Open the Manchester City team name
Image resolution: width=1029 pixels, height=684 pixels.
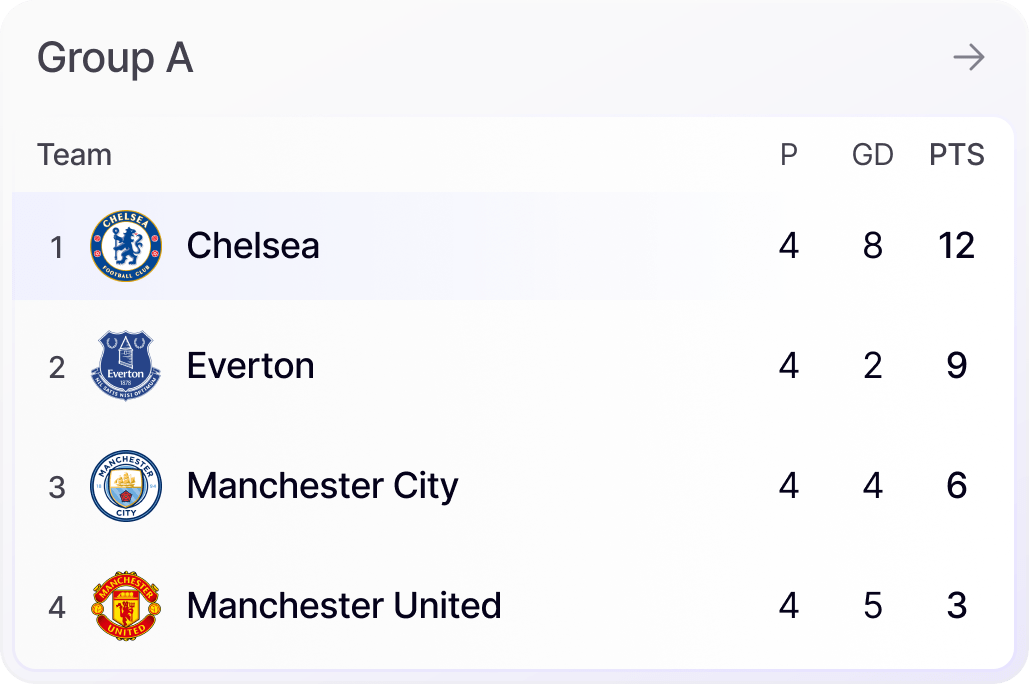coord(322,486)
